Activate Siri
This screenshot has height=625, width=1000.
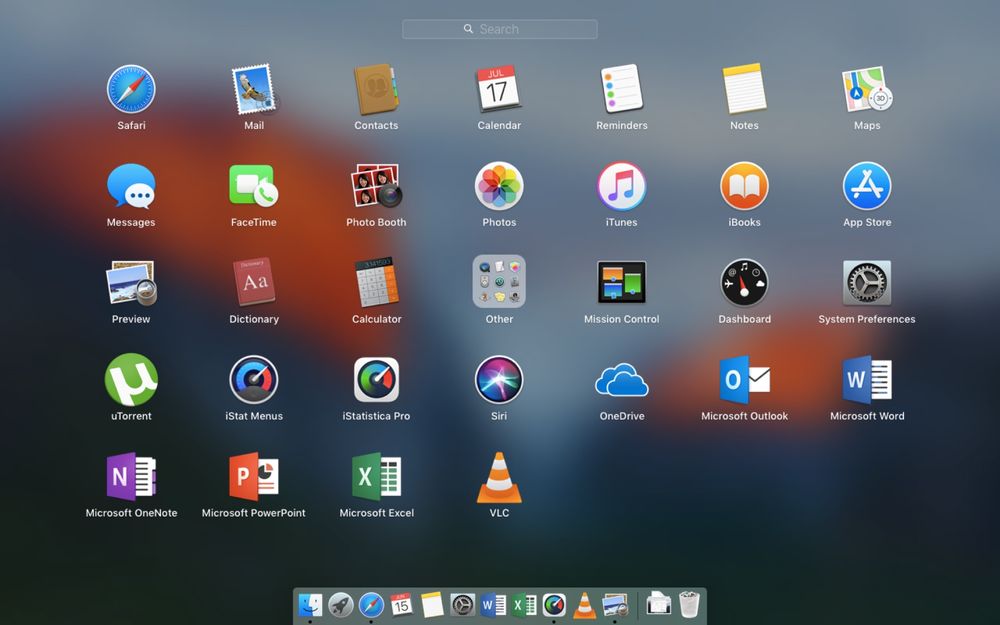point(499,380)
